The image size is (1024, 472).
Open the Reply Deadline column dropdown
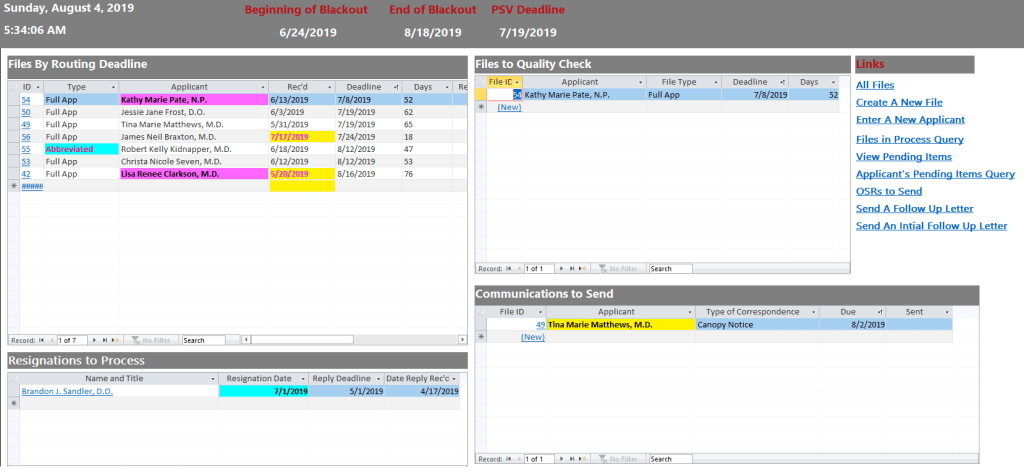[x=378, y=379]
